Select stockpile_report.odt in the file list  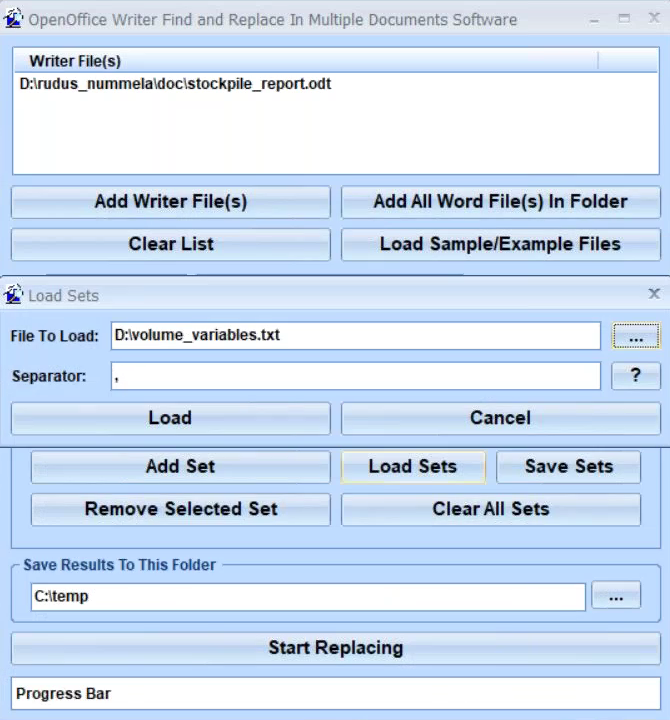175,84
